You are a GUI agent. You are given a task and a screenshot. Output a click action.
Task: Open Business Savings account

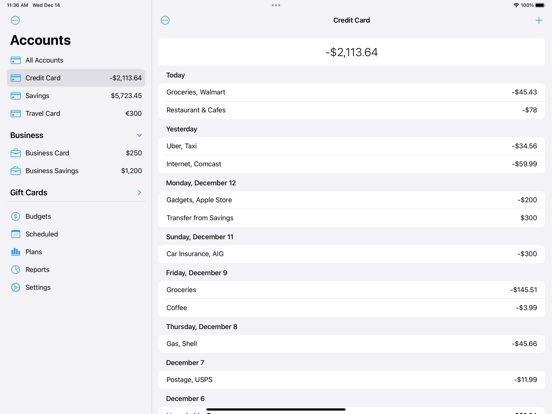pos(76,171)
